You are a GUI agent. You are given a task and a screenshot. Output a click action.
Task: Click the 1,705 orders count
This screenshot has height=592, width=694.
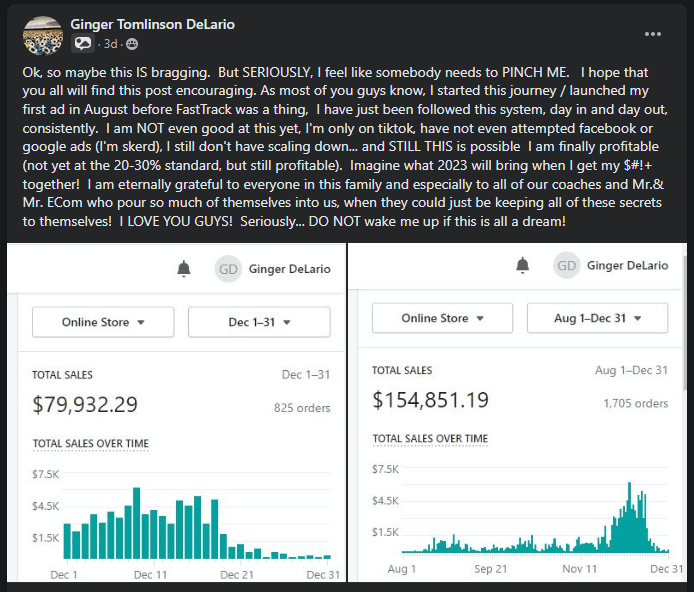point(635,404)
